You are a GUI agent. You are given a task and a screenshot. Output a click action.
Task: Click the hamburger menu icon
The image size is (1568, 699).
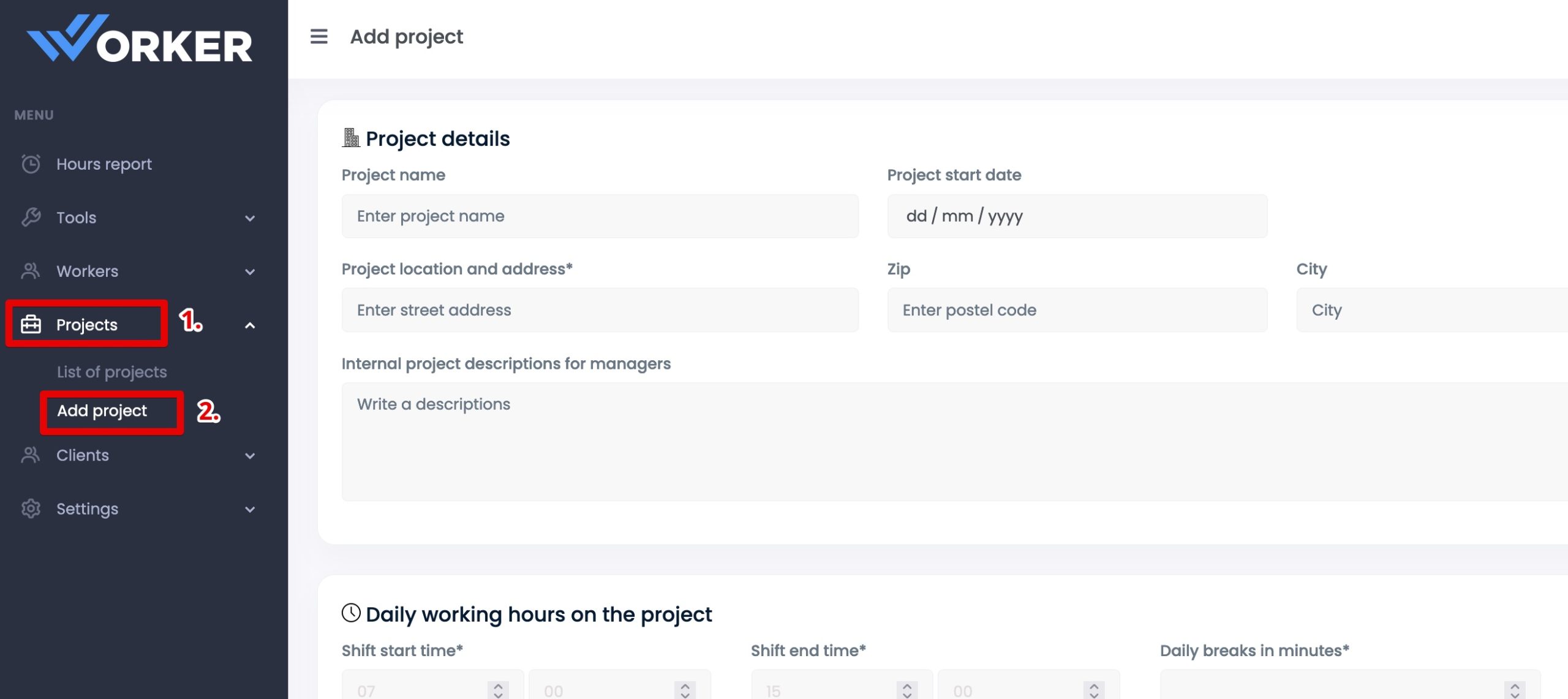(318, 37)
